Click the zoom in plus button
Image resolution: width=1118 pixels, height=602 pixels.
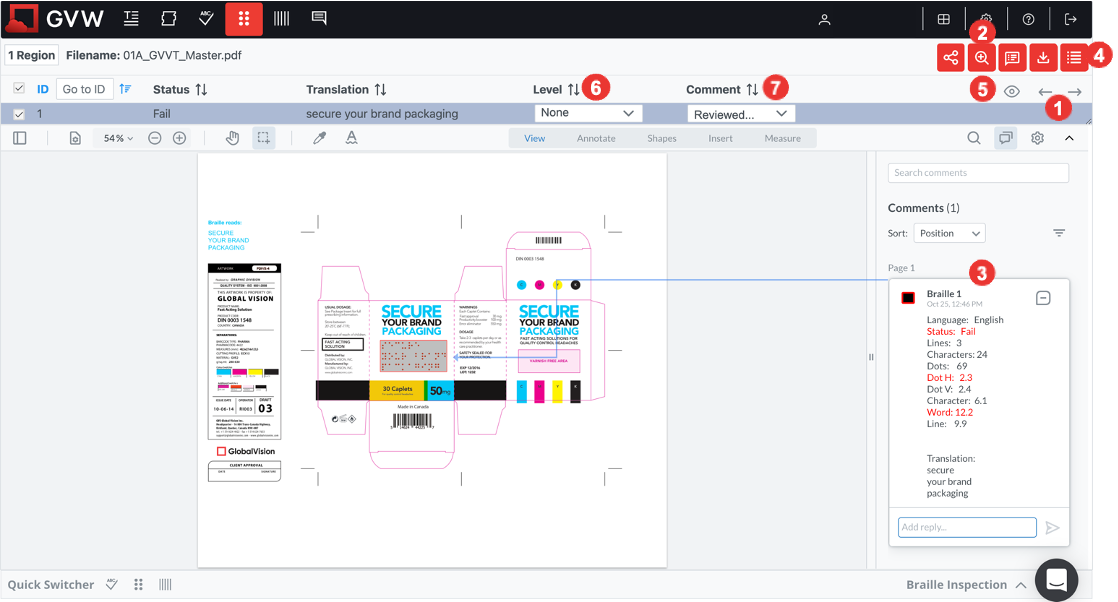179,138
